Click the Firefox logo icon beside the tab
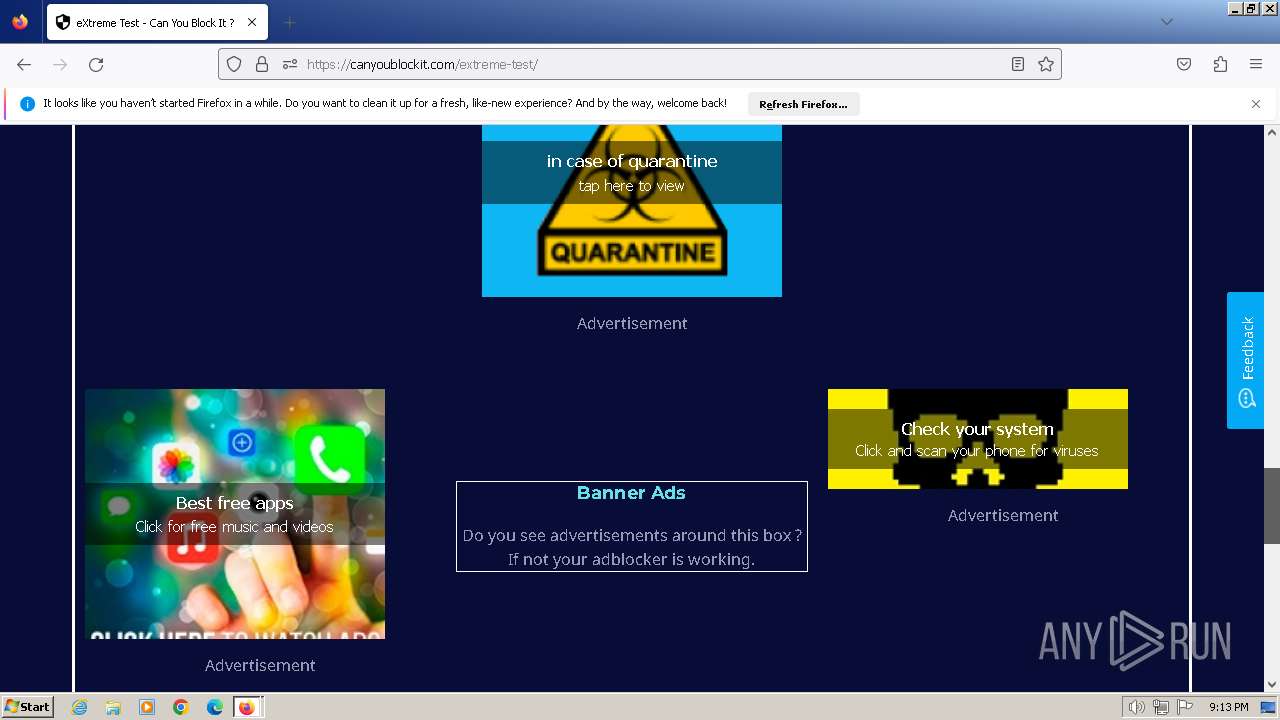 (20, 22)
